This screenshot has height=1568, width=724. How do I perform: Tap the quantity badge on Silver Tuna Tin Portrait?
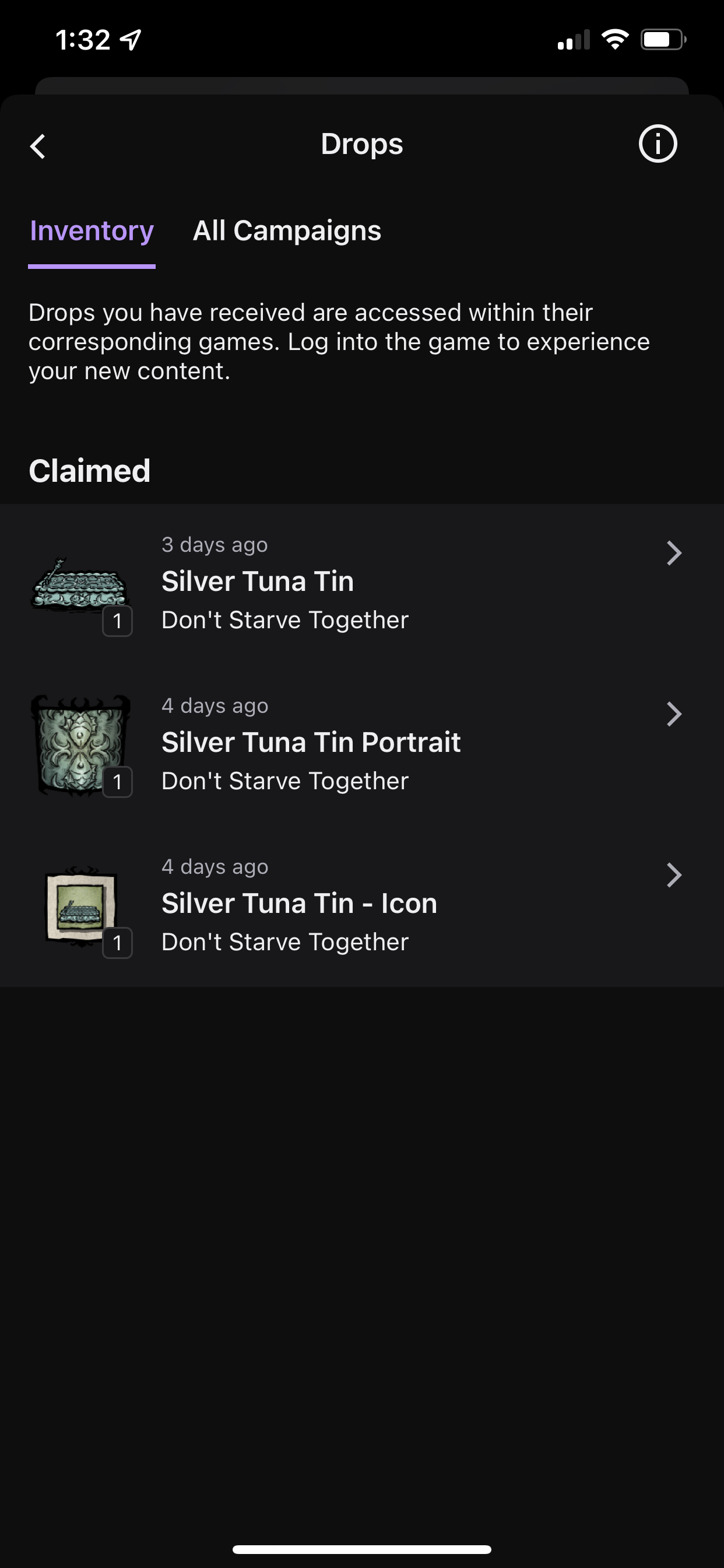[x=117, y=782]
